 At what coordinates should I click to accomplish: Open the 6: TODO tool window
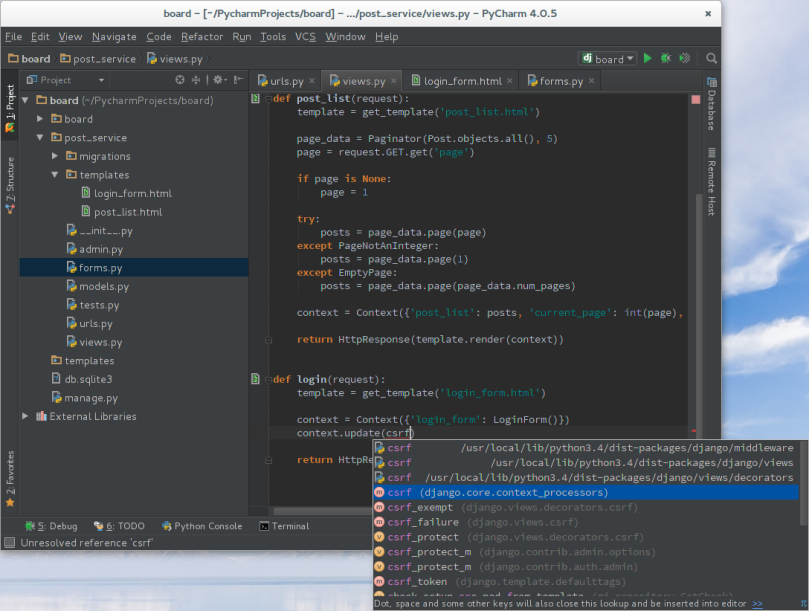point(119,526)
